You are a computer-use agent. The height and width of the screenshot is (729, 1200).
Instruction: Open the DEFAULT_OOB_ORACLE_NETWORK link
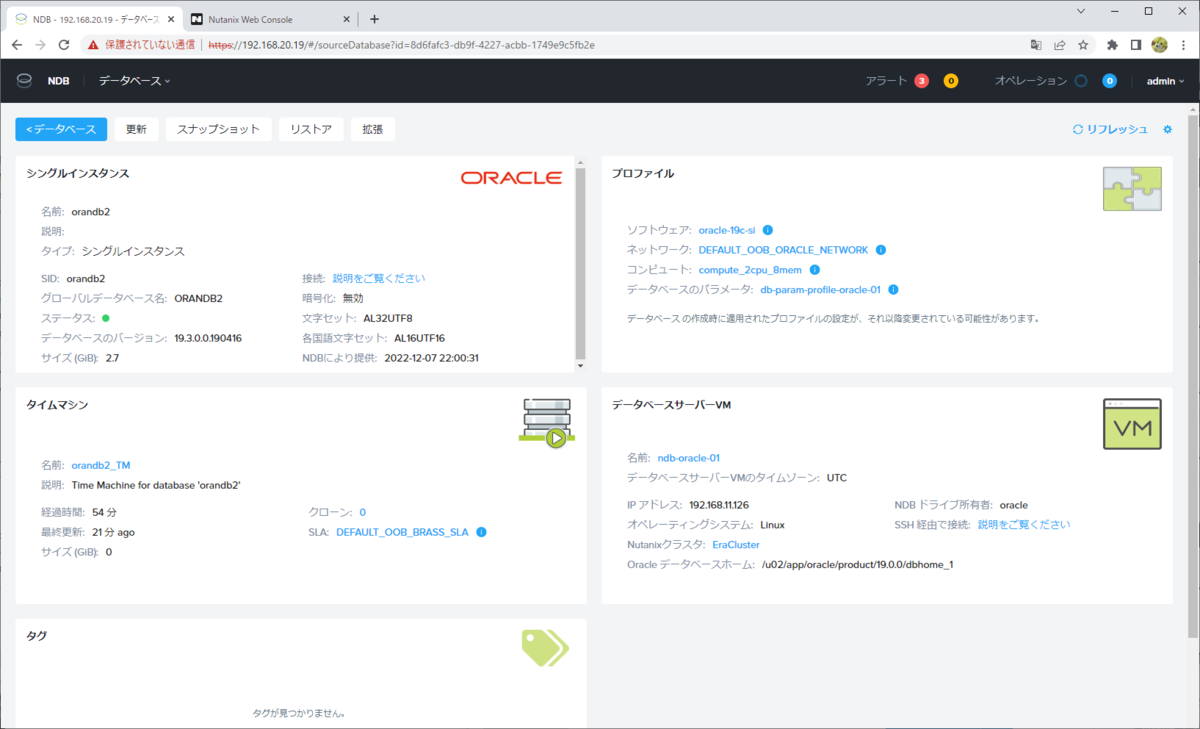[783, 250]
